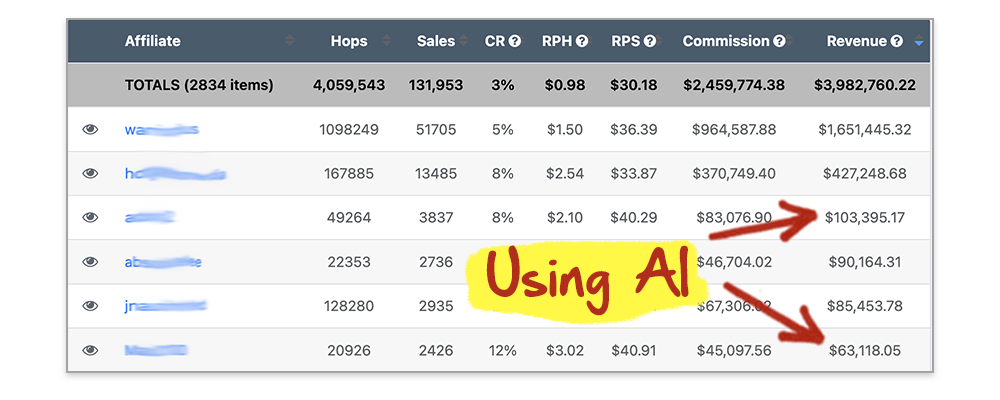Screen dimensions: 1000x400
Task: Click the TOTALS (2834 items) summary row
Action: 499,85
